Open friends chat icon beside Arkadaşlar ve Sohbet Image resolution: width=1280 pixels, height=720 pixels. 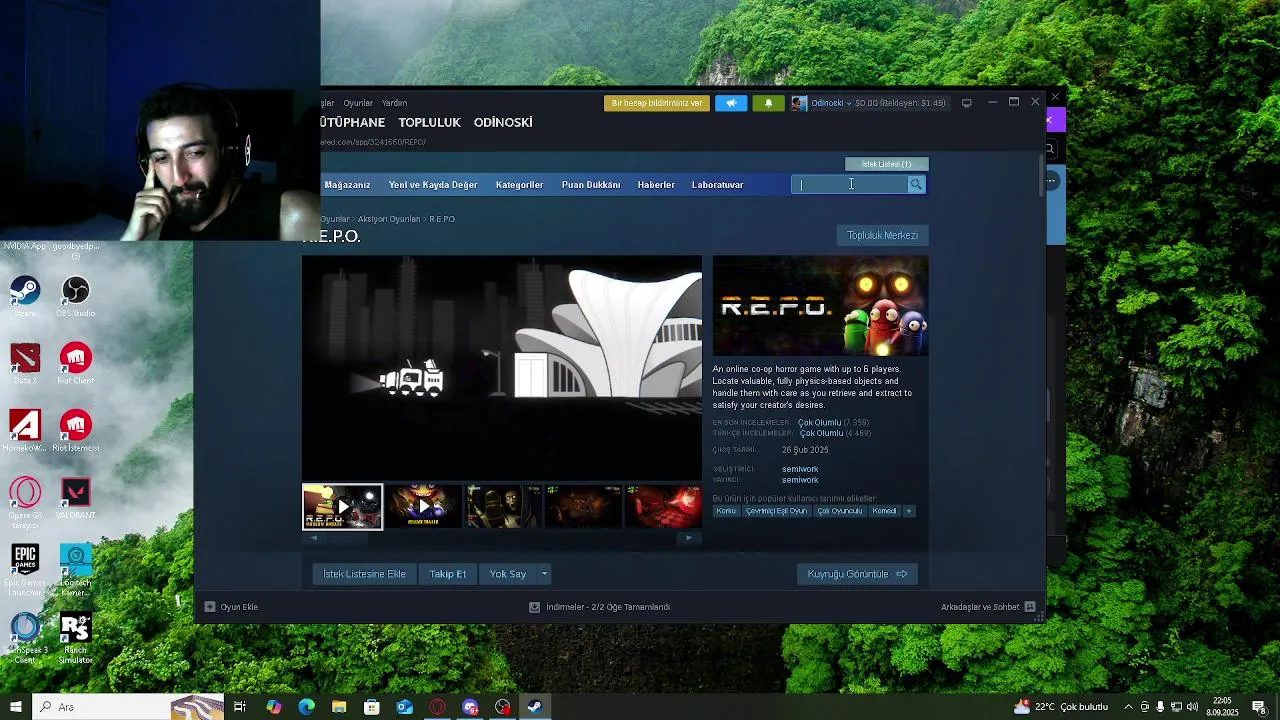coord(1030,607)
